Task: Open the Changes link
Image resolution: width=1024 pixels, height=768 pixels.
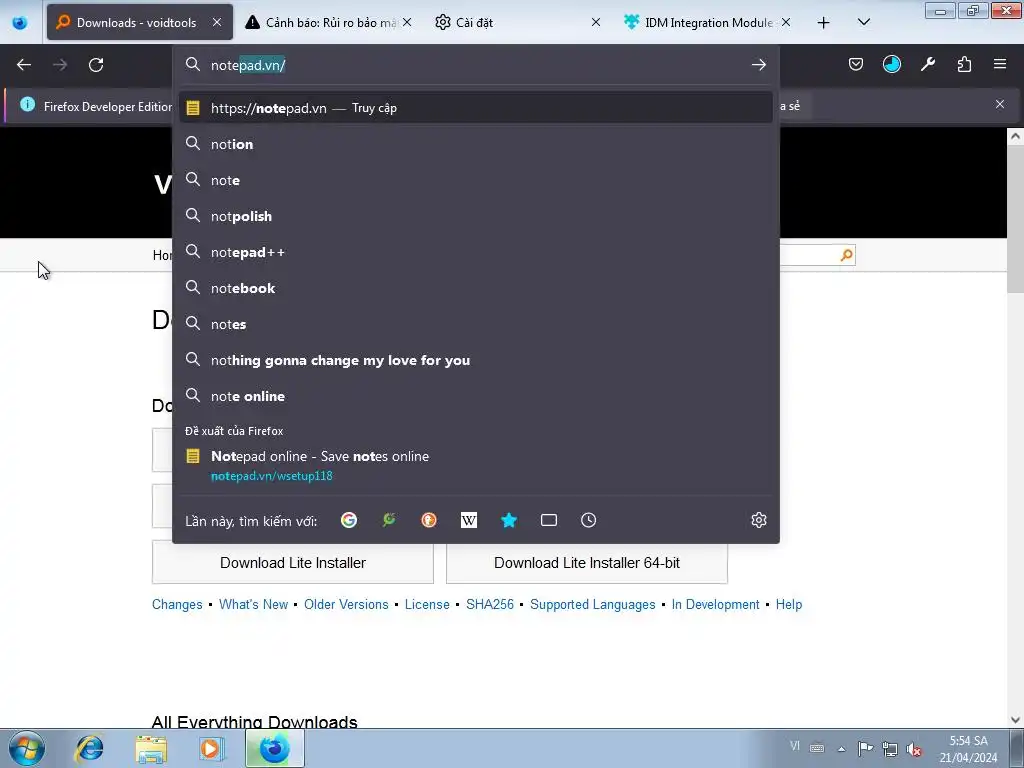Action: click(177, 604)
